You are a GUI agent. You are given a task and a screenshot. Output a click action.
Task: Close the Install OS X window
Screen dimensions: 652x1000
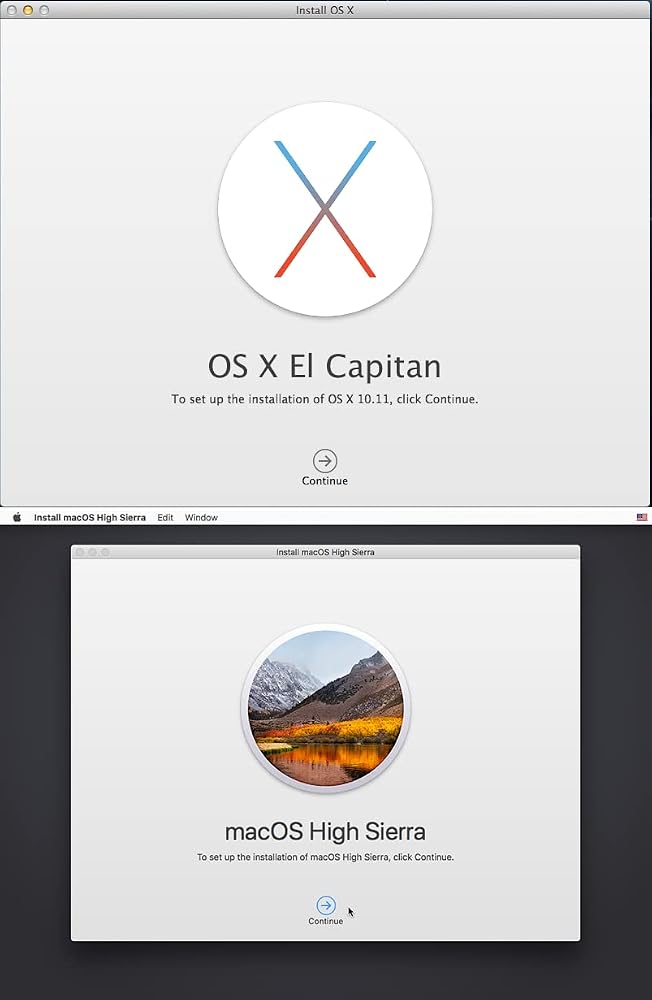(11, 10)
